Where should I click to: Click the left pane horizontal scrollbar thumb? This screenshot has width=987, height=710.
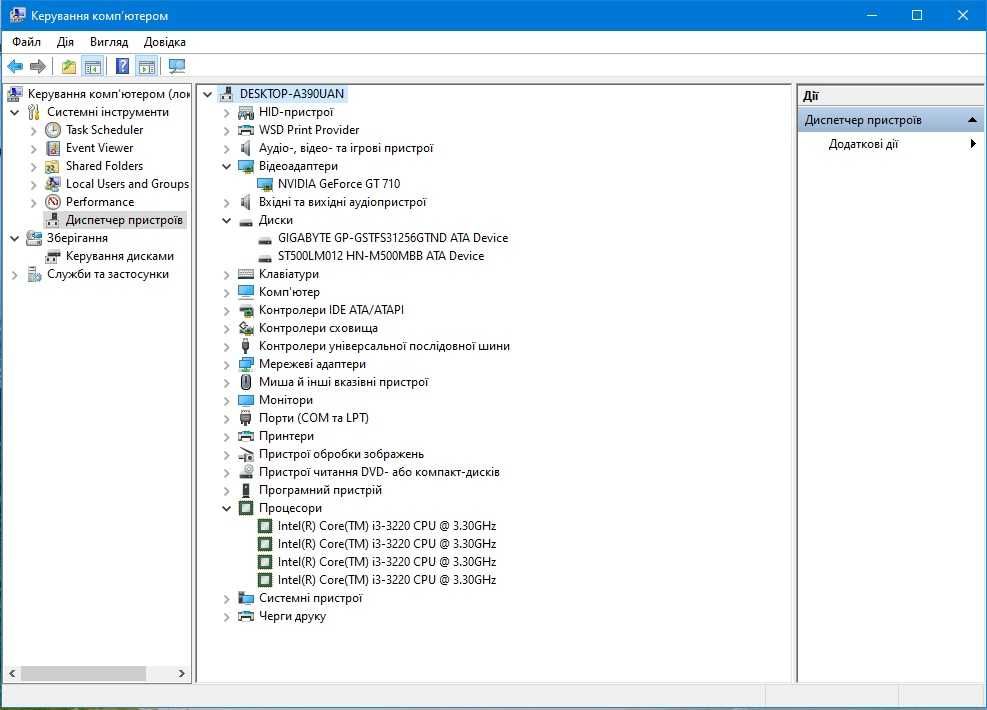tap(84, 673)
